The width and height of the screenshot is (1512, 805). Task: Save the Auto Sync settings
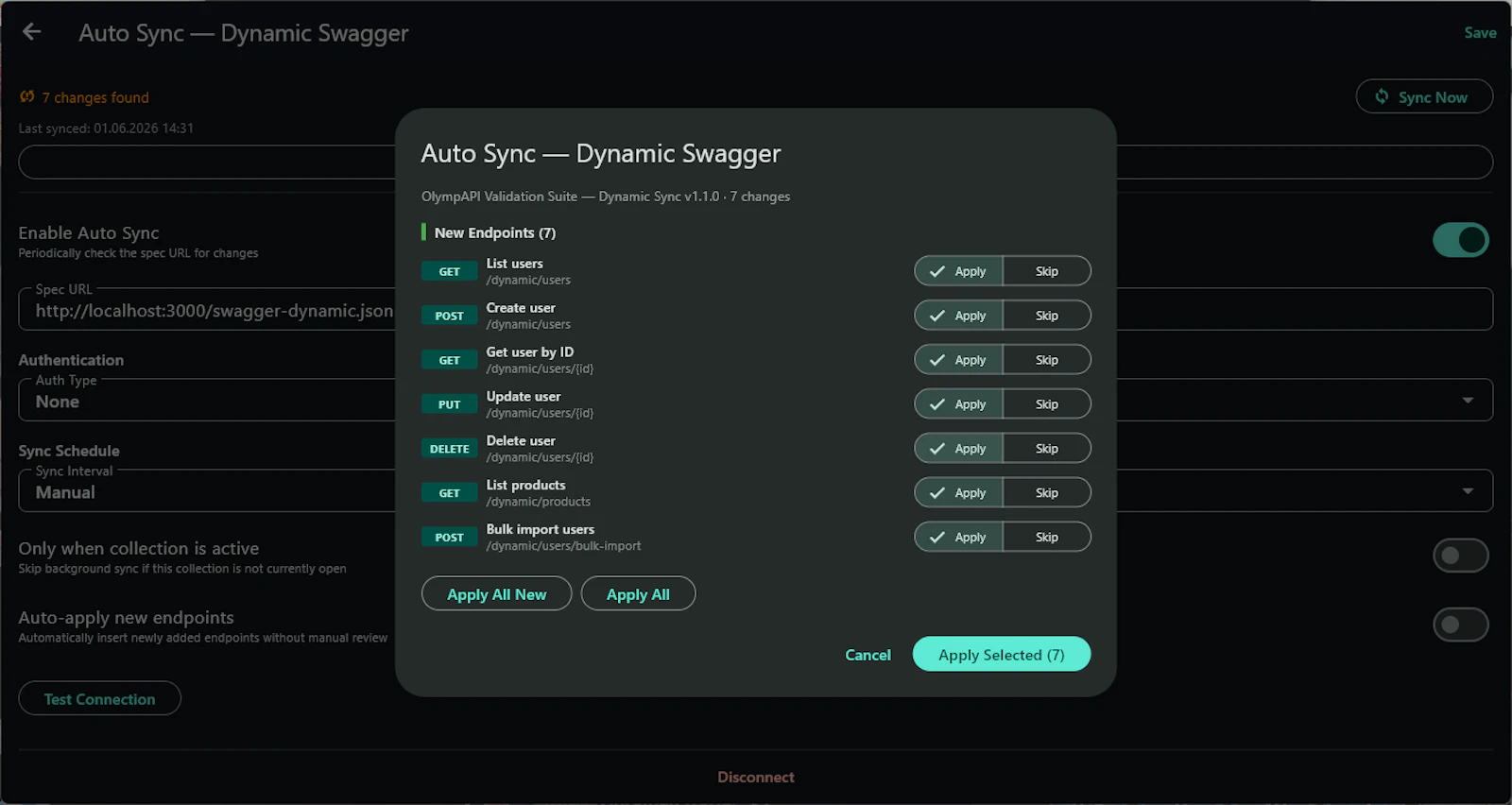pyautogui.click(x=1480, y=32)
